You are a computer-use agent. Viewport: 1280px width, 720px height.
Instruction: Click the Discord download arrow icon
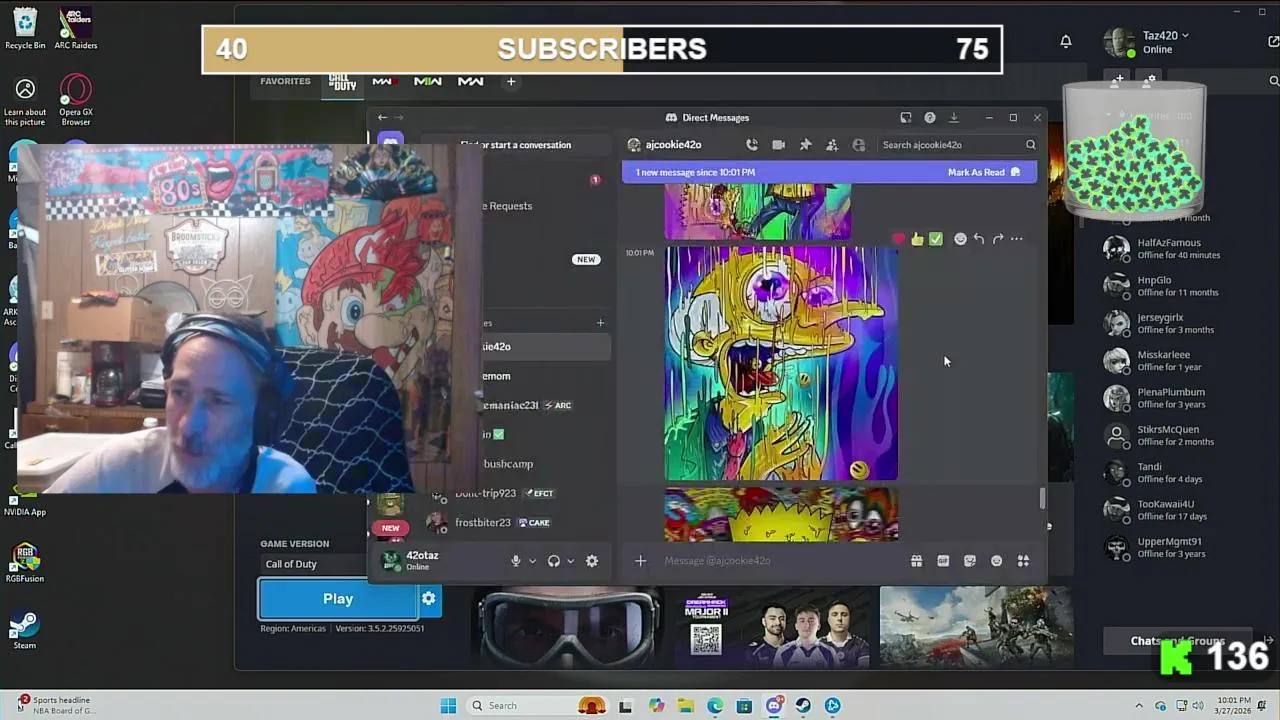tap(954, 118)
